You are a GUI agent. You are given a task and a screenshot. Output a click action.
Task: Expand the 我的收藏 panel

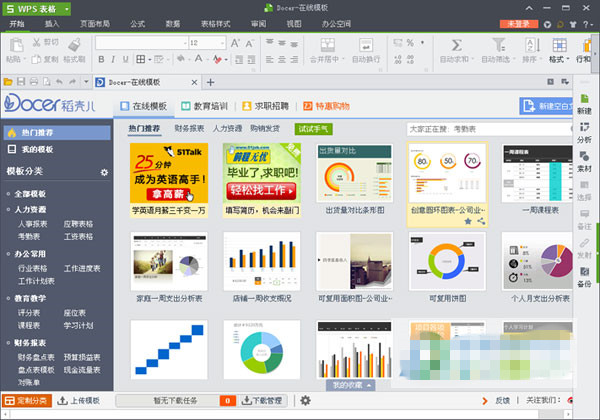352,384
